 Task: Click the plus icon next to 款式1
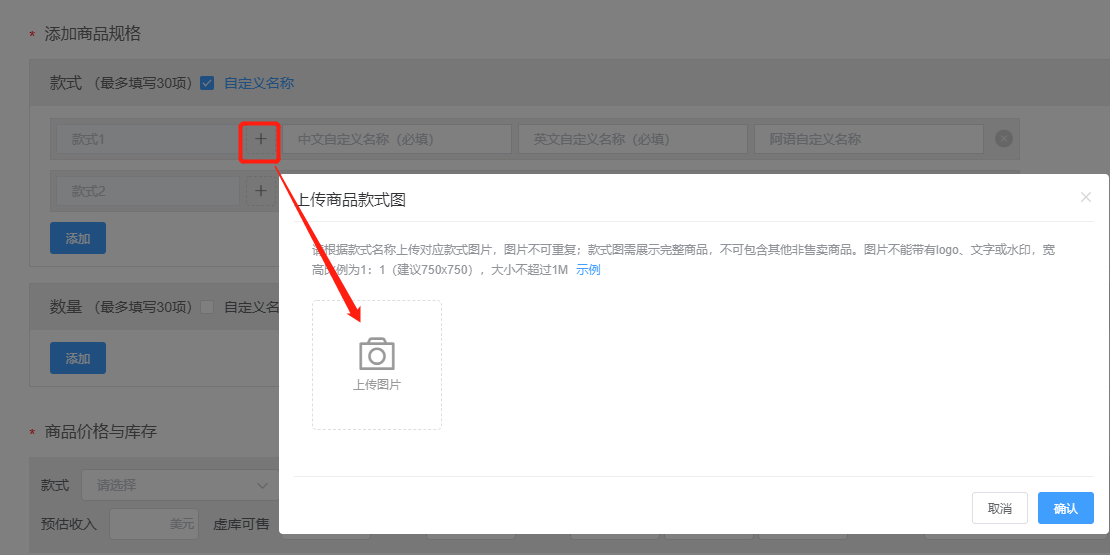pyautogui.click(x=260, y=139)
